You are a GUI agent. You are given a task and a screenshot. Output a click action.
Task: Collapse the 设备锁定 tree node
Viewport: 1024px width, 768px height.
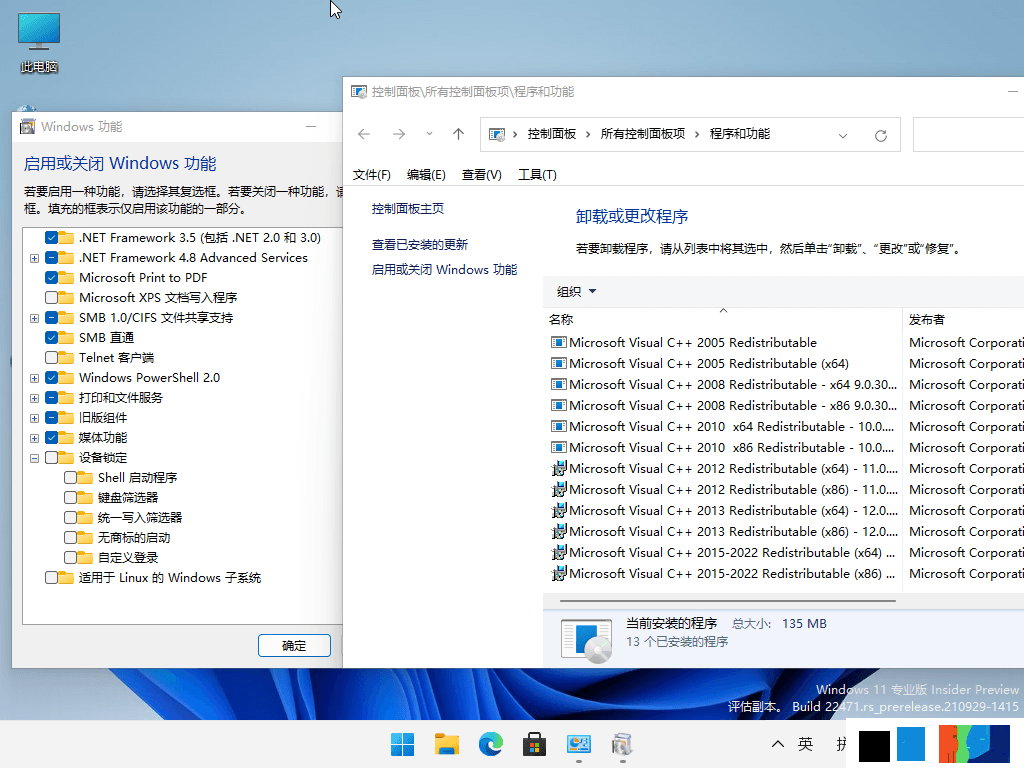point(35,458)
